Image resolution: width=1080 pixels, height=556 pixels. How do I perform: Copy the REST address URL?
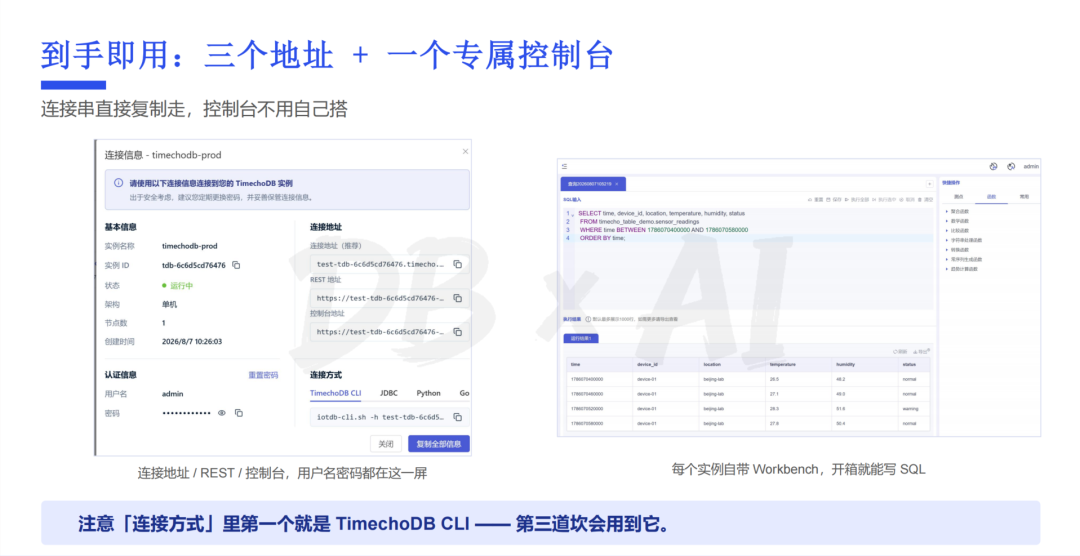457,298
